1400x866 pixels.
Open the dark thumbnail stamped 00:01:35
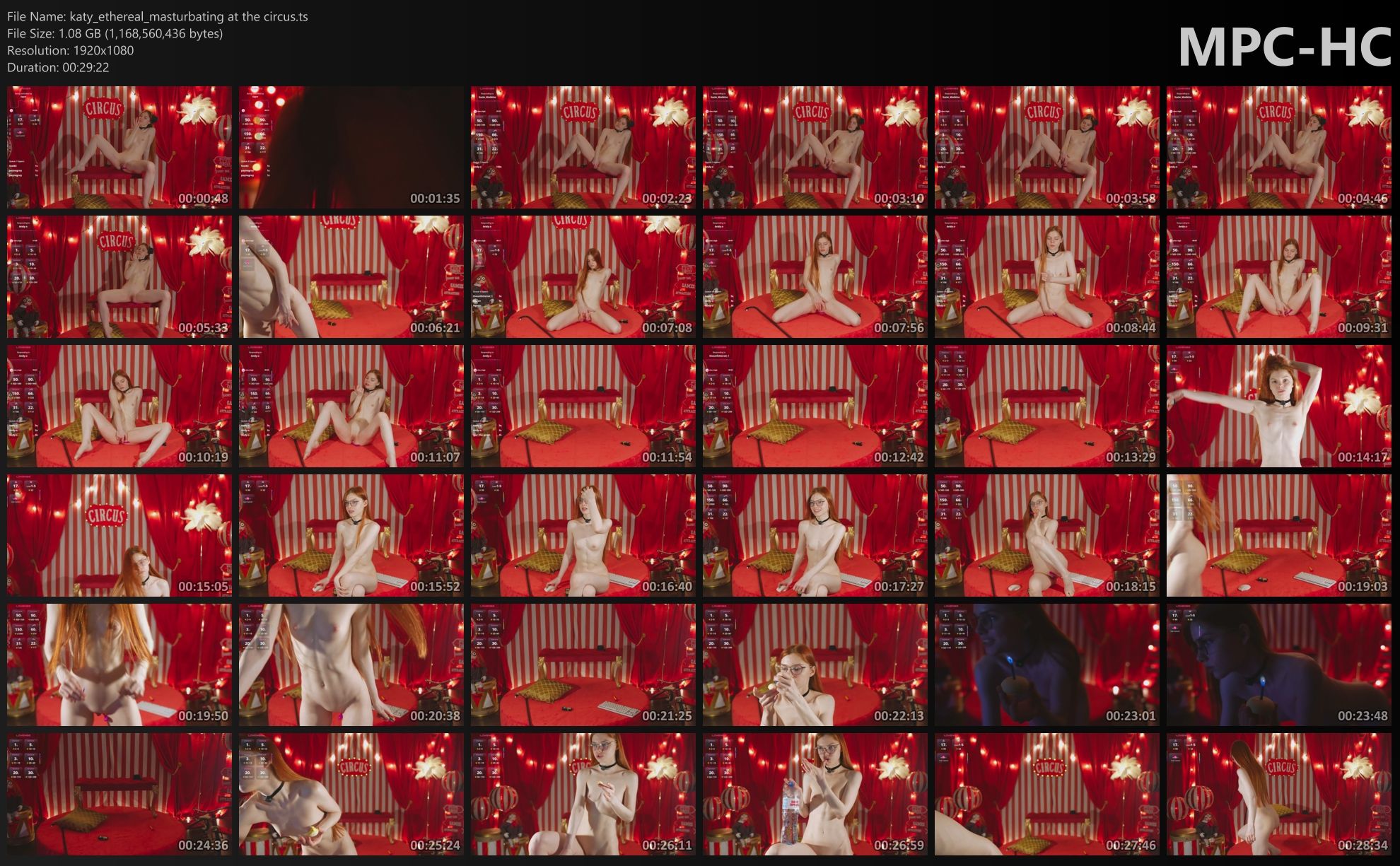pyautogui.click(x=351, y=148)
